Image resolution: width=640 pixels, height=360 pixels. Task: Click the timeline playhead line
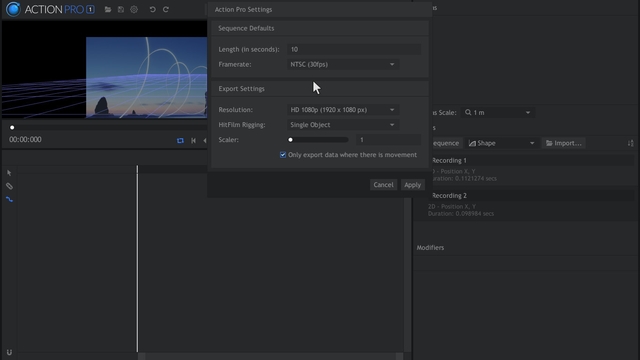[137, 259]
